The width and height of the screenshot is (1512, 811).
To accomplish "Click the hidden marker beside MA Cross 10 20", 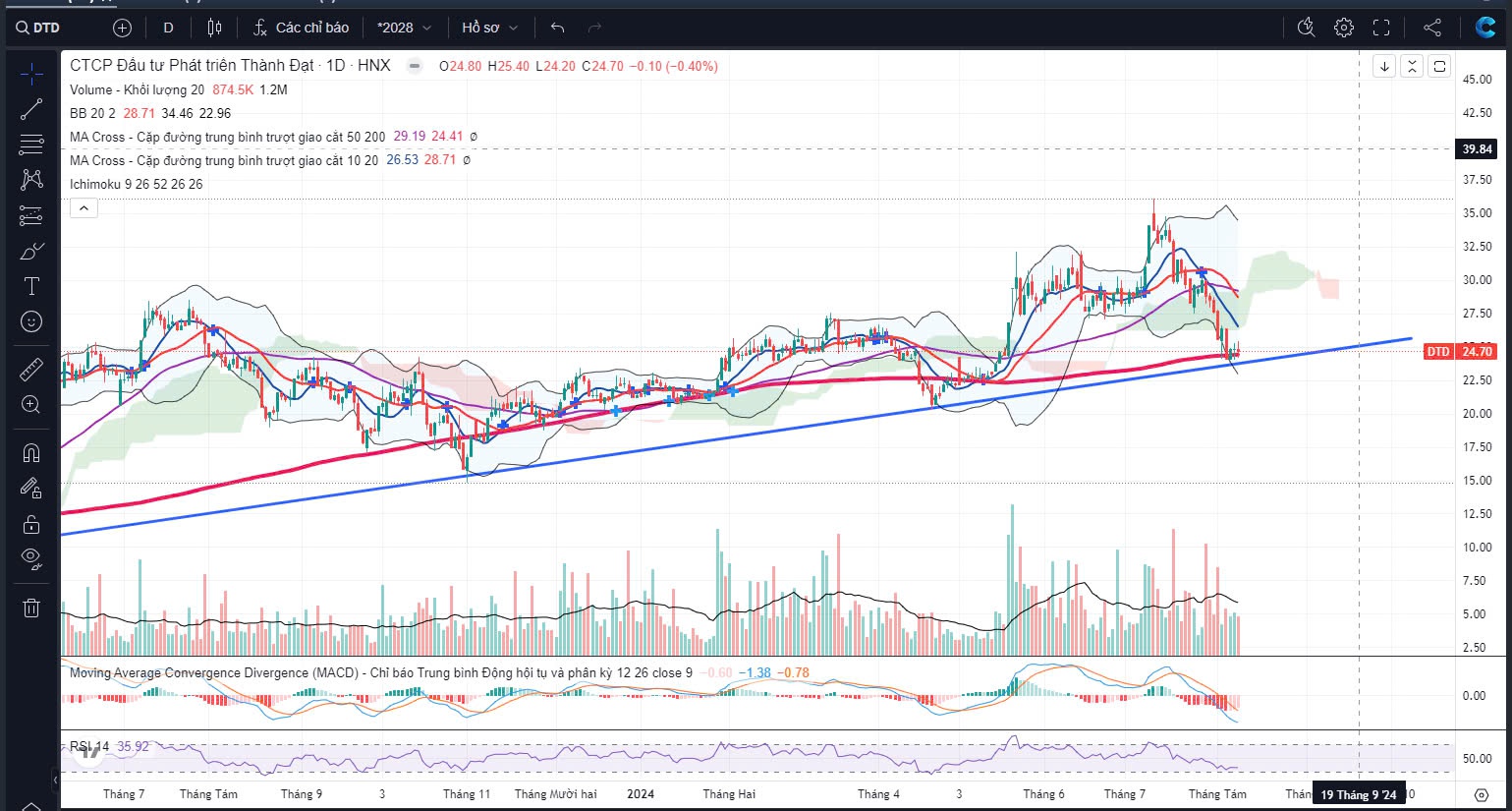I will (x=467, y=160).
